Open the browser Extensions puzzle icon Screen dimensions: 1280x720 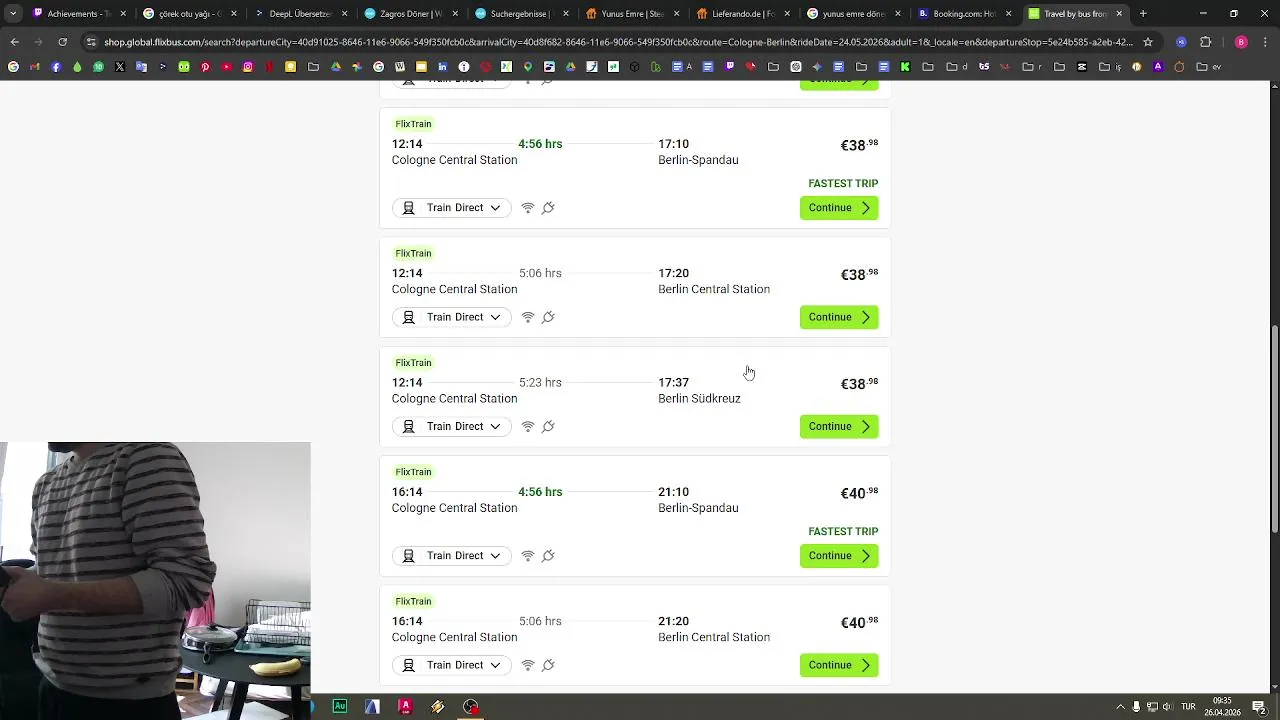tap(1205, 42)
